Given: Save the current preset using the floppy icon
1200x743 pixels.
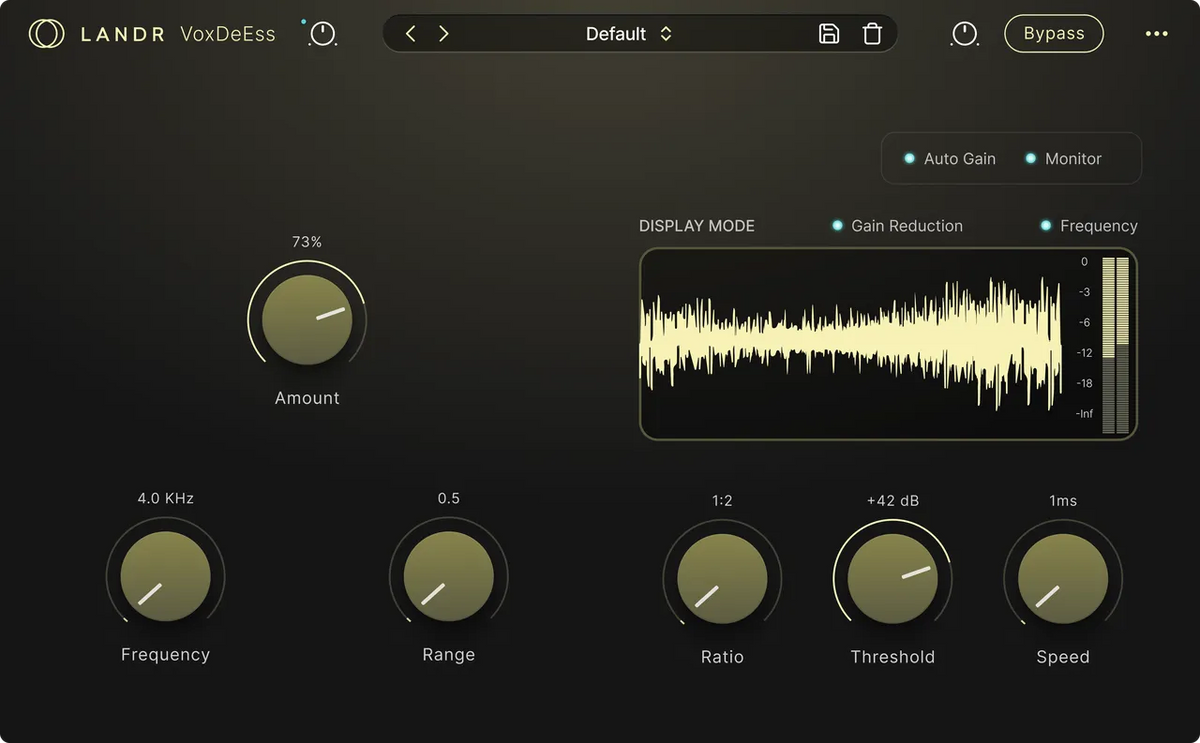Looking at the screenshot, I should tap(828, 33).
